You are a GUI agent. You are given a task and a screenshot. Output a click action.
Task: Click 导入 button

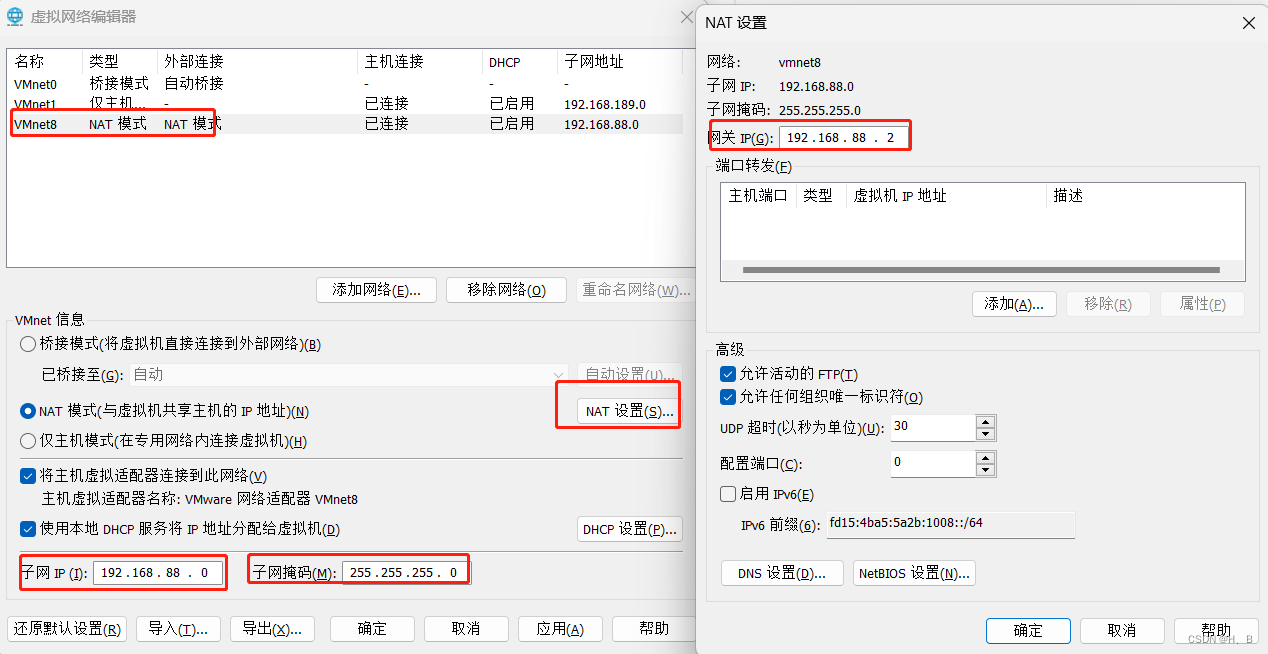(x=178, y=629)
